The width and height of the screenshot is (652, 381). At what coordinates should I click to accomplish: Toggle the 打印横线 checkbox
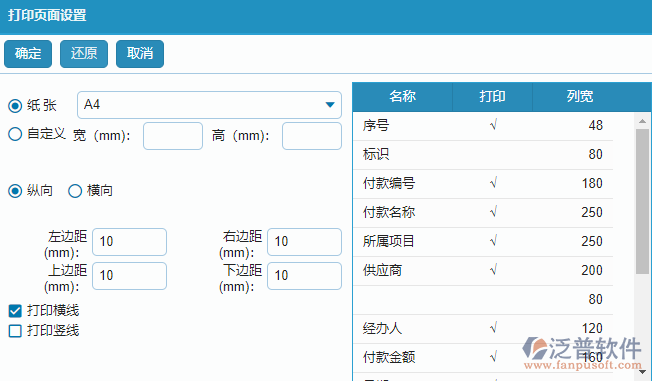[x=15, y=311]
